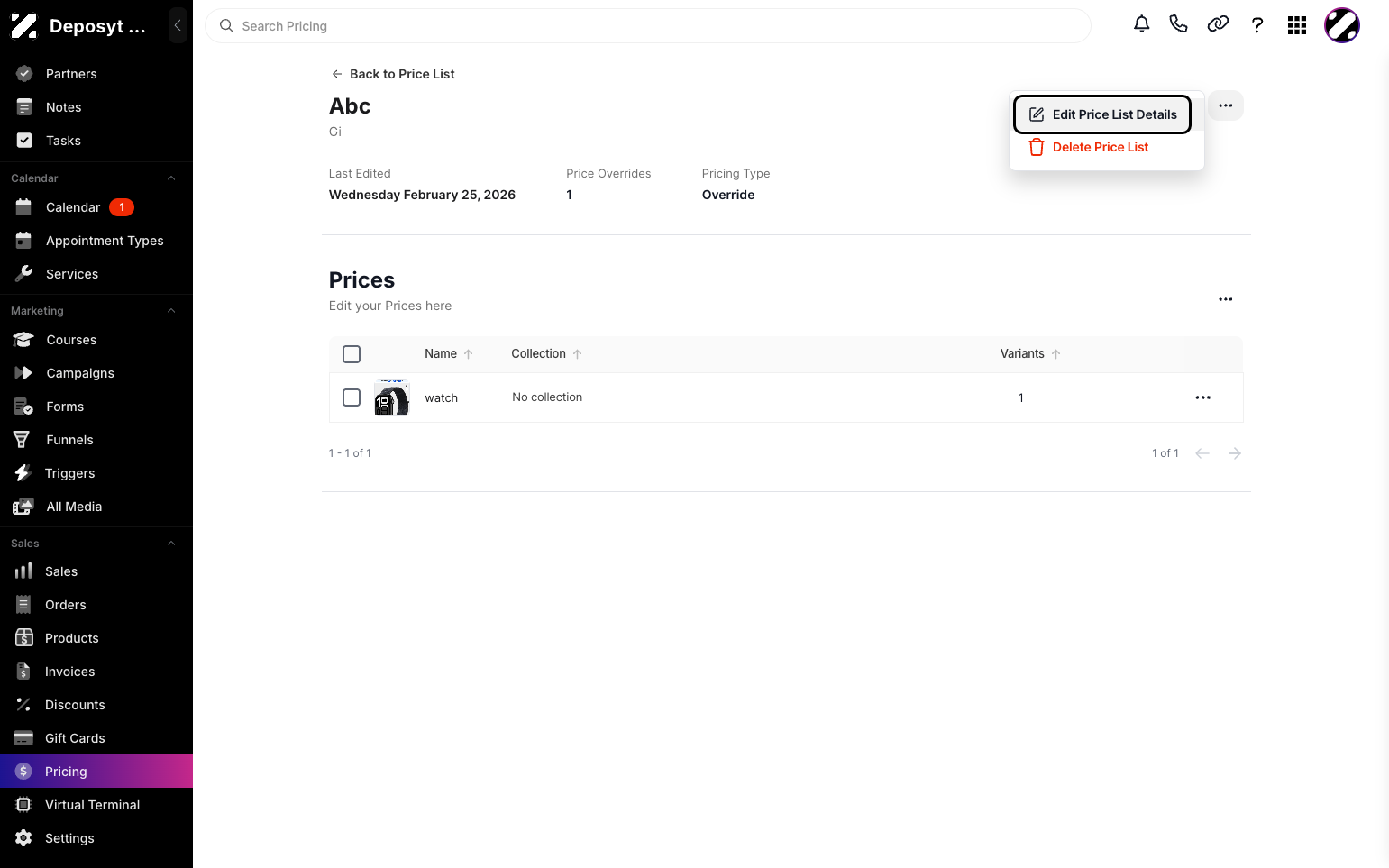Go to next page arrow

click(1235, 453)
